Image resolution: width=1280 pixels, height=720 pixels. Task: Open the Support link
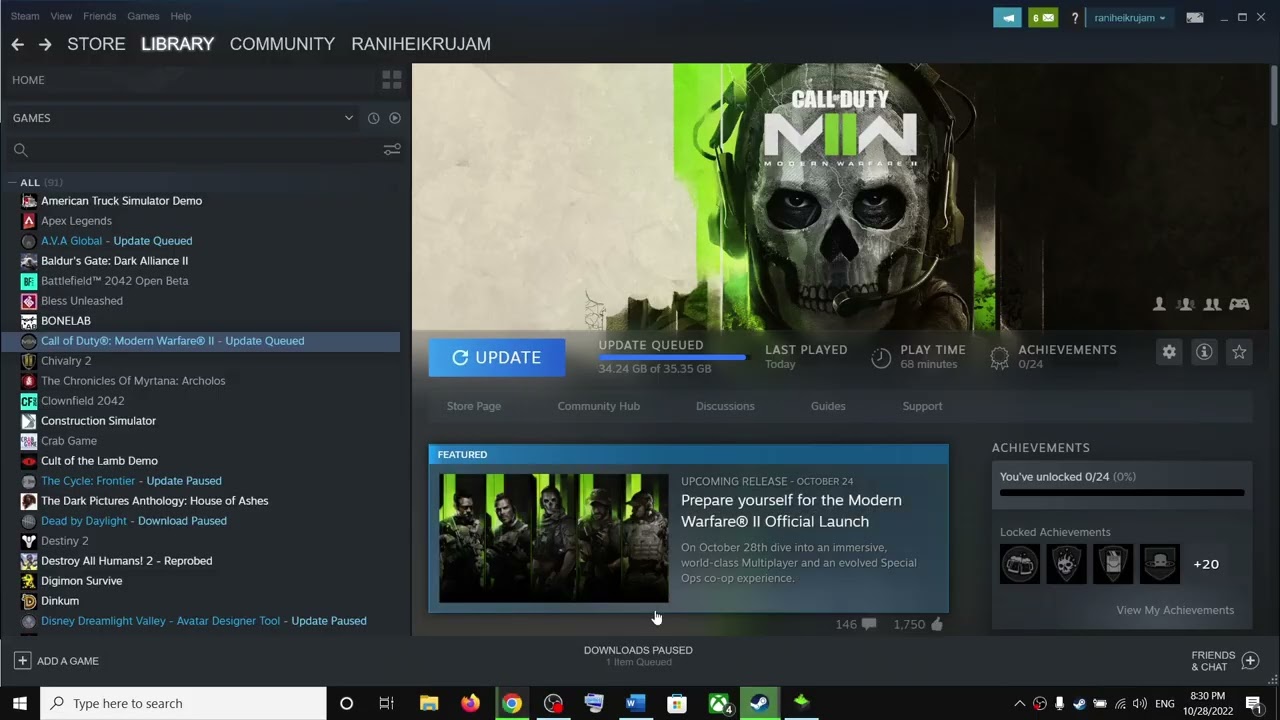pos(922,406)
